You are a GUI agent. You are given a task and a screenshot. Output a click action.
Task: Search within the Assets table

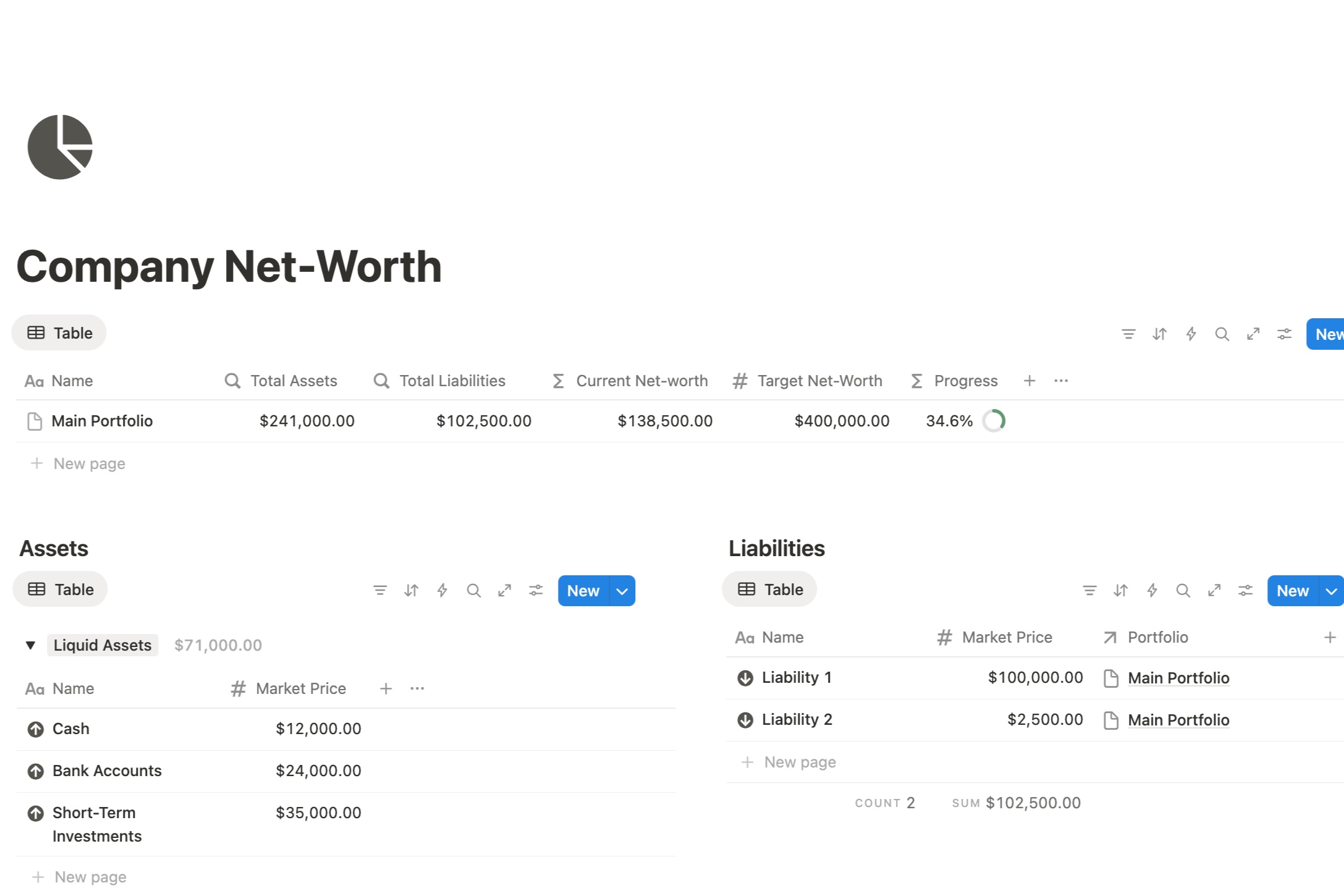pos(473,591)
